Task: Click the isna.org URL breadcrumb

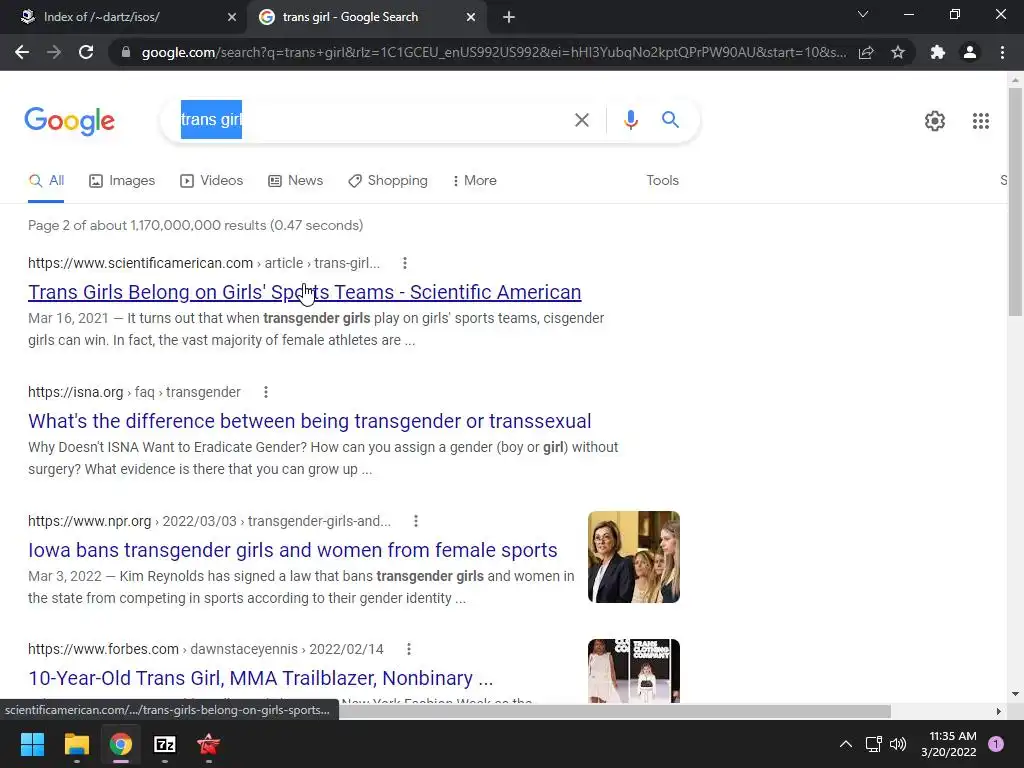Action: (135, 392)
